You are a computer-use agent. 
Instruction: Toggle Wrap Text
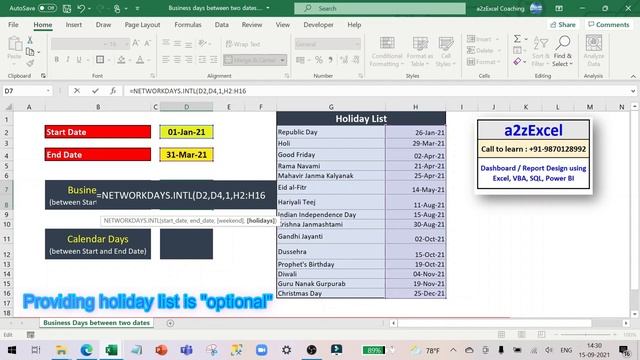(x=243, y=44)
